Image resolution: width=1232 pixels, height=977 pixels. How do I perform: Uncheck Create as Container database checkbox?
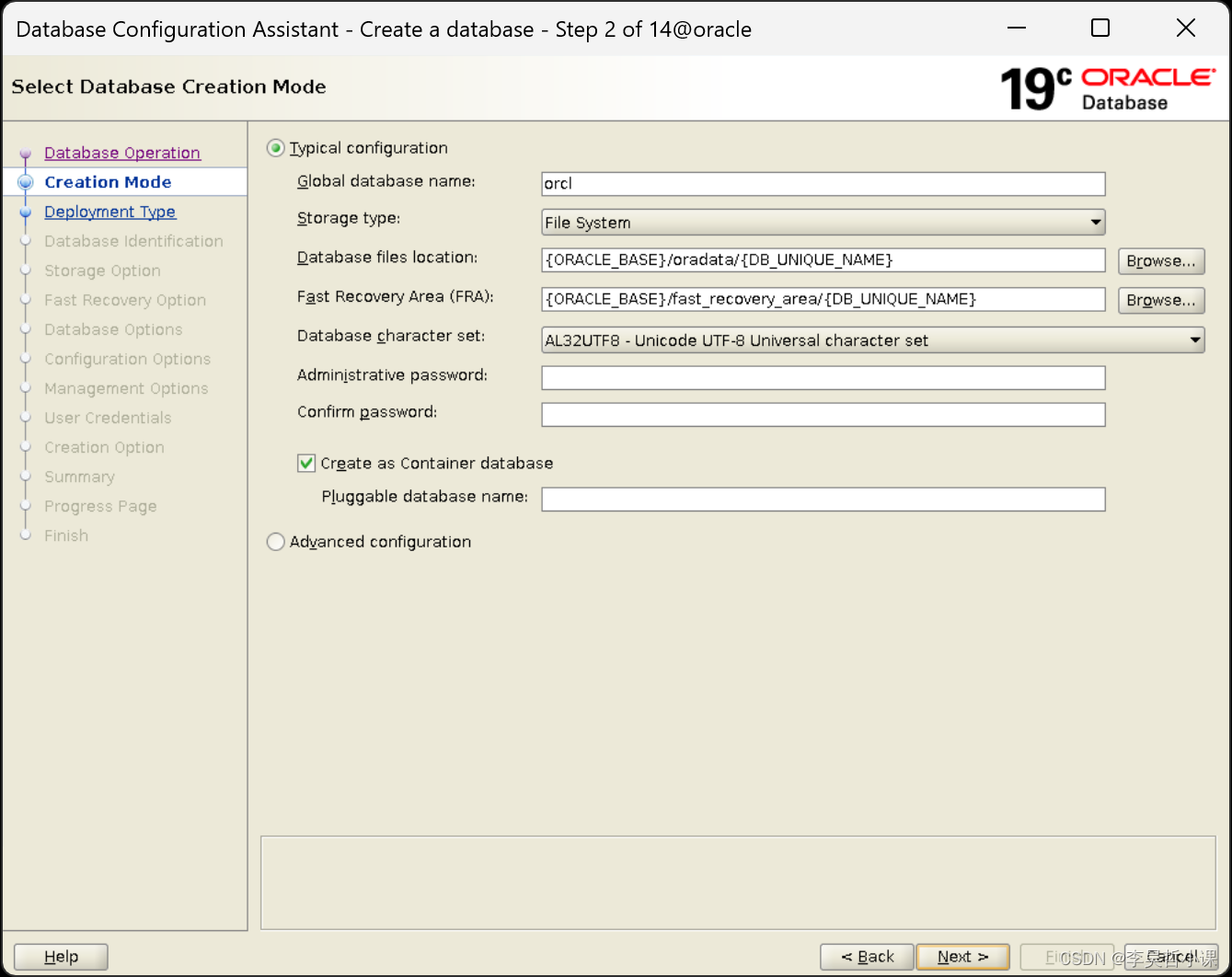[306, 463]
